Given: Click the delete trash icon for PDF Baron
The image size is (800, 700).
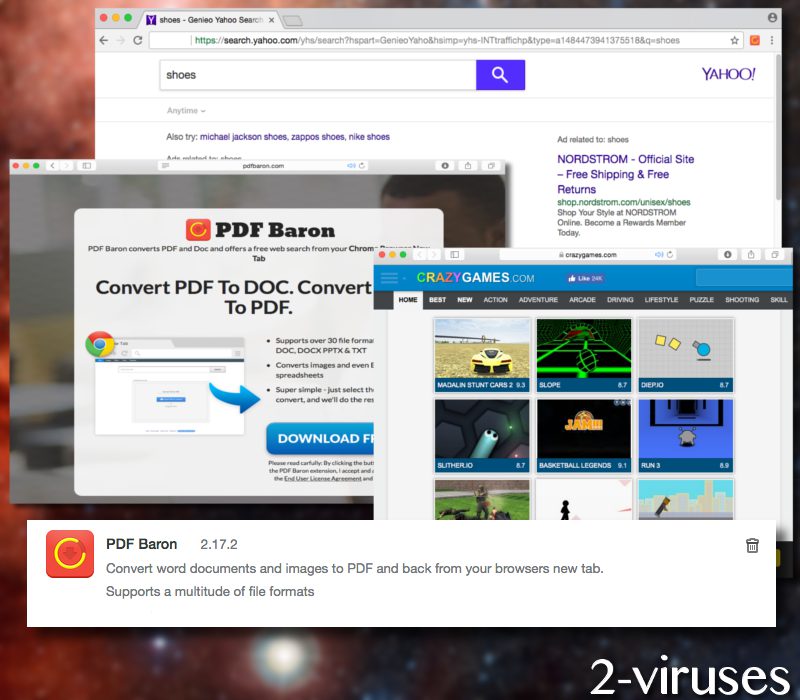Looking at the screenshot, I should click(x=752, y=546).
